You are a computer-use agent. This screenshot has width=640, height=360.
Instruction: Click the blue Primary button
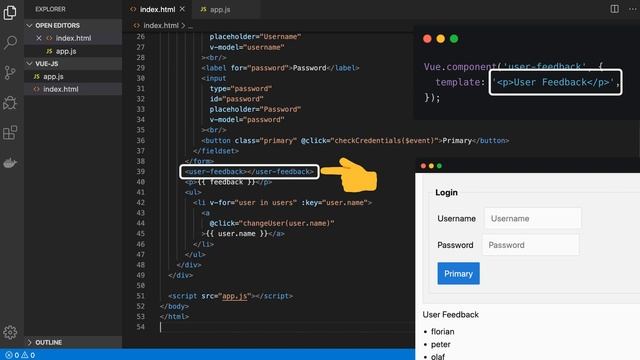(458, 273)
